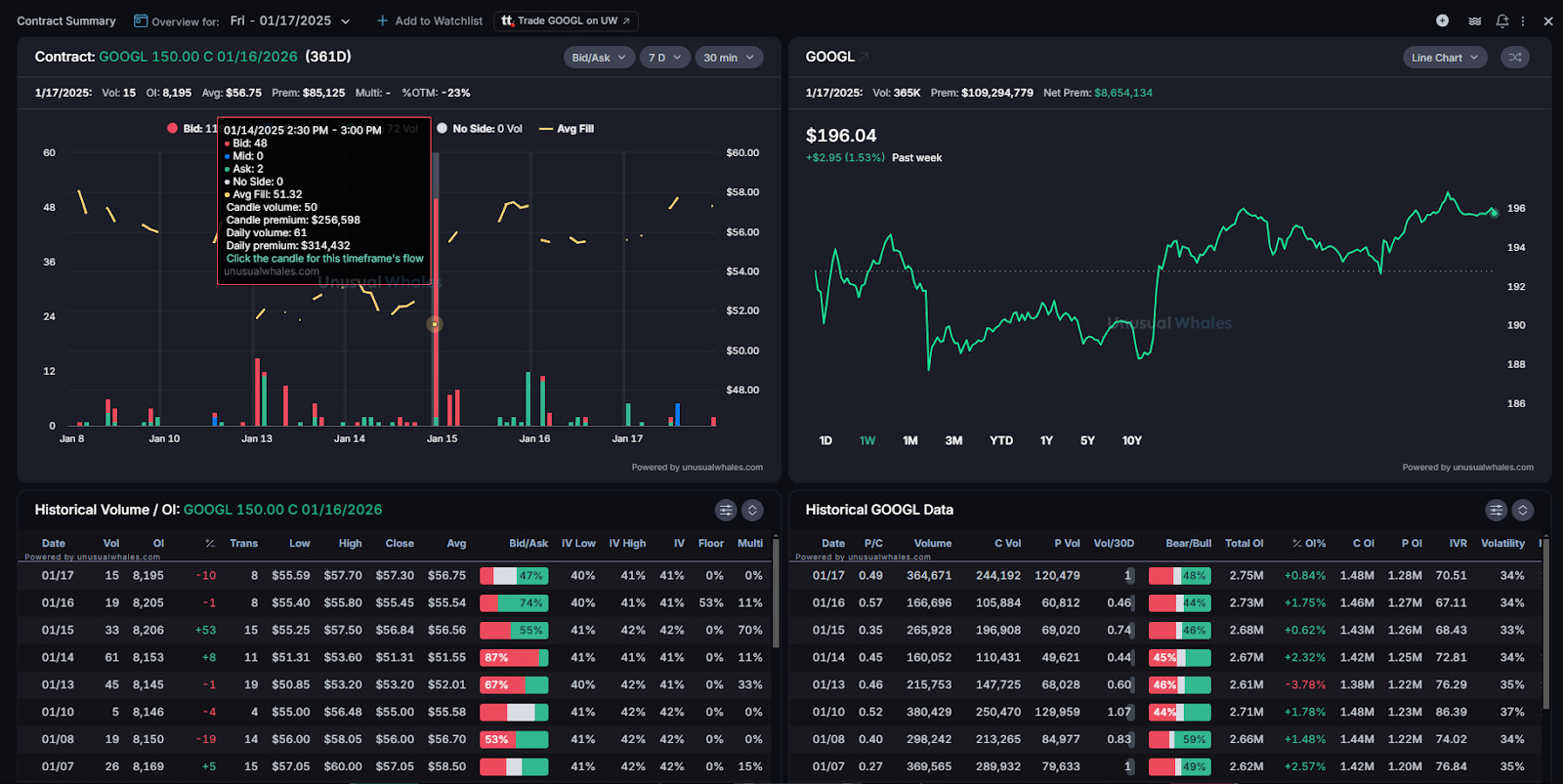Sort by the Vol/30D column header
This screenshot has height=784, width=1563.
(x=1114, y=544)
